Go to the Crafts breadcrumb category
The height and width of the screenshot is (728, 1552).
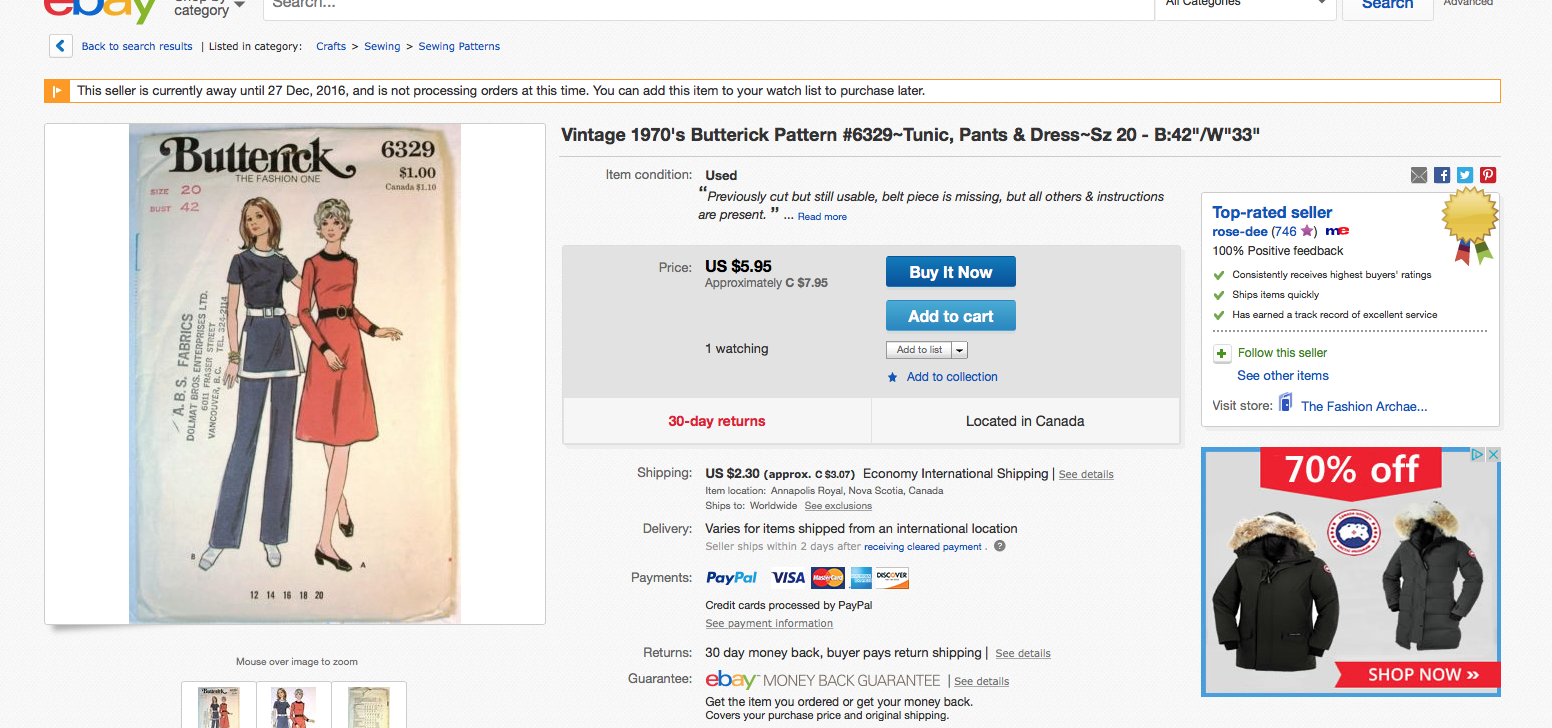(x=331, y=46)
